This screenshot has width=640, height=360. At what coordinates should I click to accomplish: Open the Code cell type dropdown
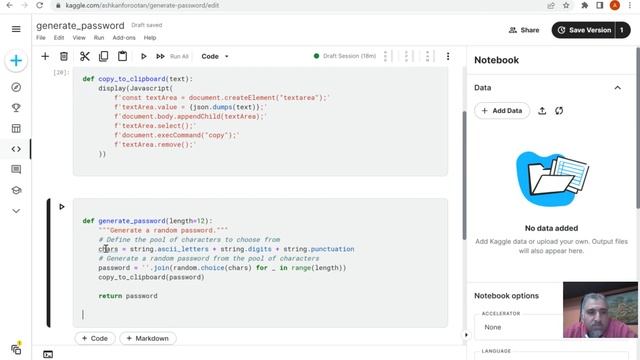point(215,56)
